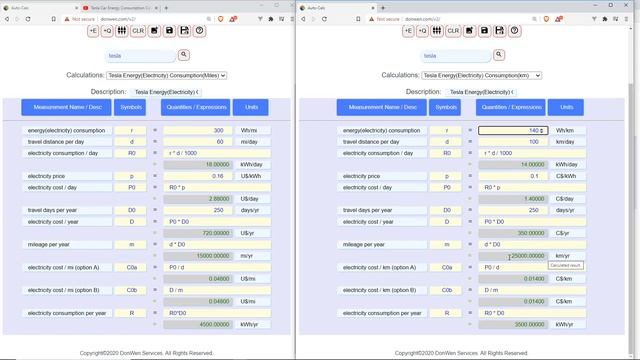The width and height of the screenshot is (640, 360).
Task: Click save-as icon in right window
Action: pyautogui.click(x=500, y=31)
